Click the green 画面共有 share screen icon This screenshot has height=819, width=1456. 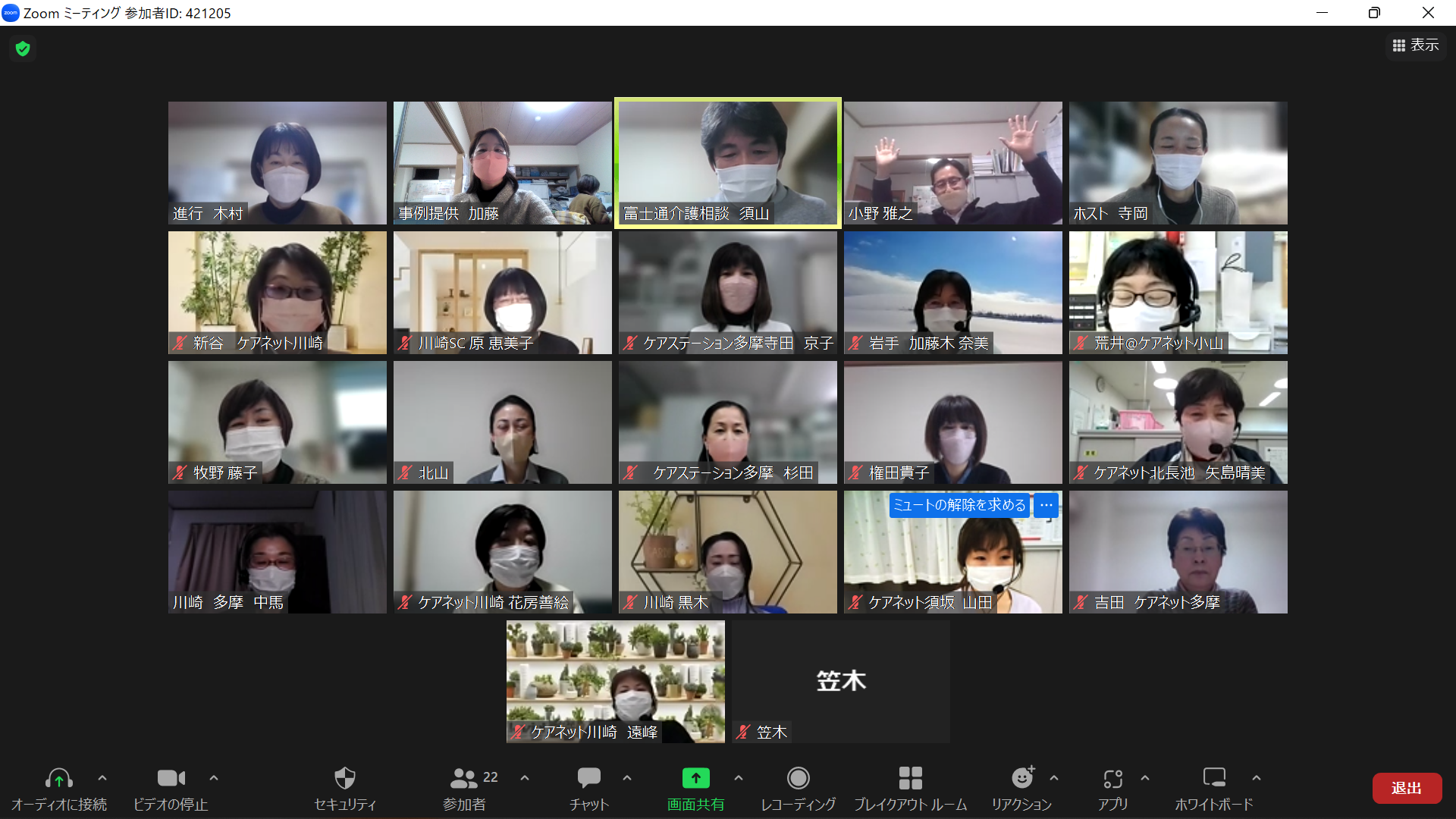coord(696,778)
